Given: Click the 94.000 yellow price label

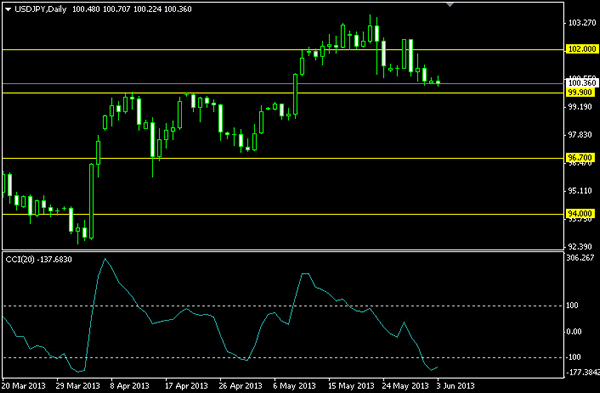Looking at the screenshot, I should (x=580, y=214).
